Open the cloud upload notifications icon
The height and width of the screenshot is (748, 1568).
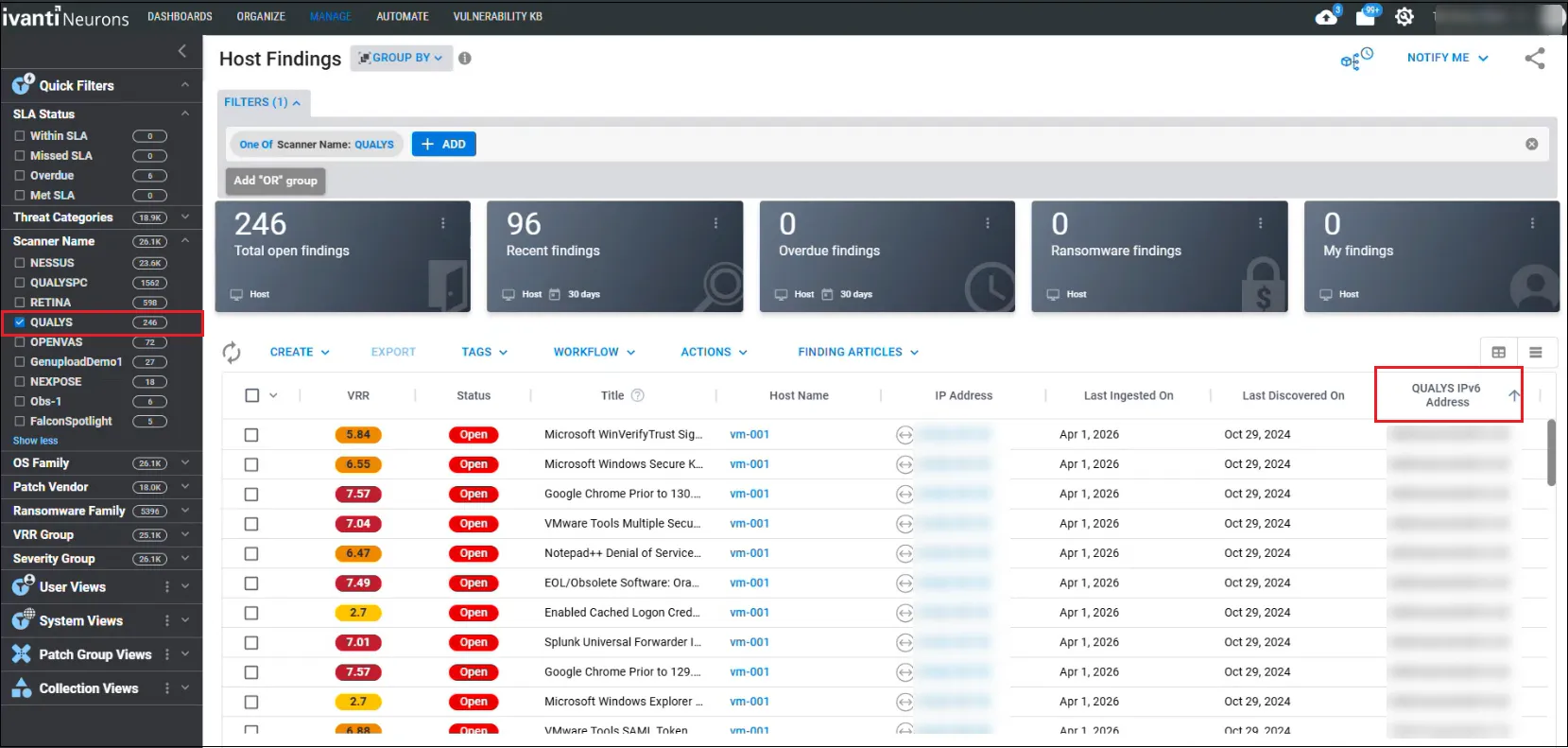[1327, 17]
